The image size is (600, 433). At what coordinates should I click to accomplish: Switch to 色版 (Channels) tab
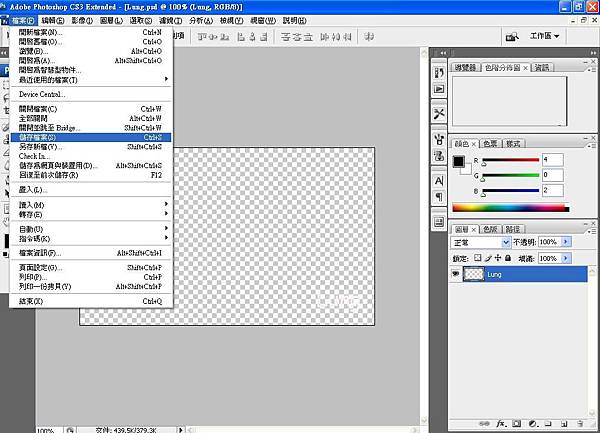pyautogui.click(x=490, y=229)
